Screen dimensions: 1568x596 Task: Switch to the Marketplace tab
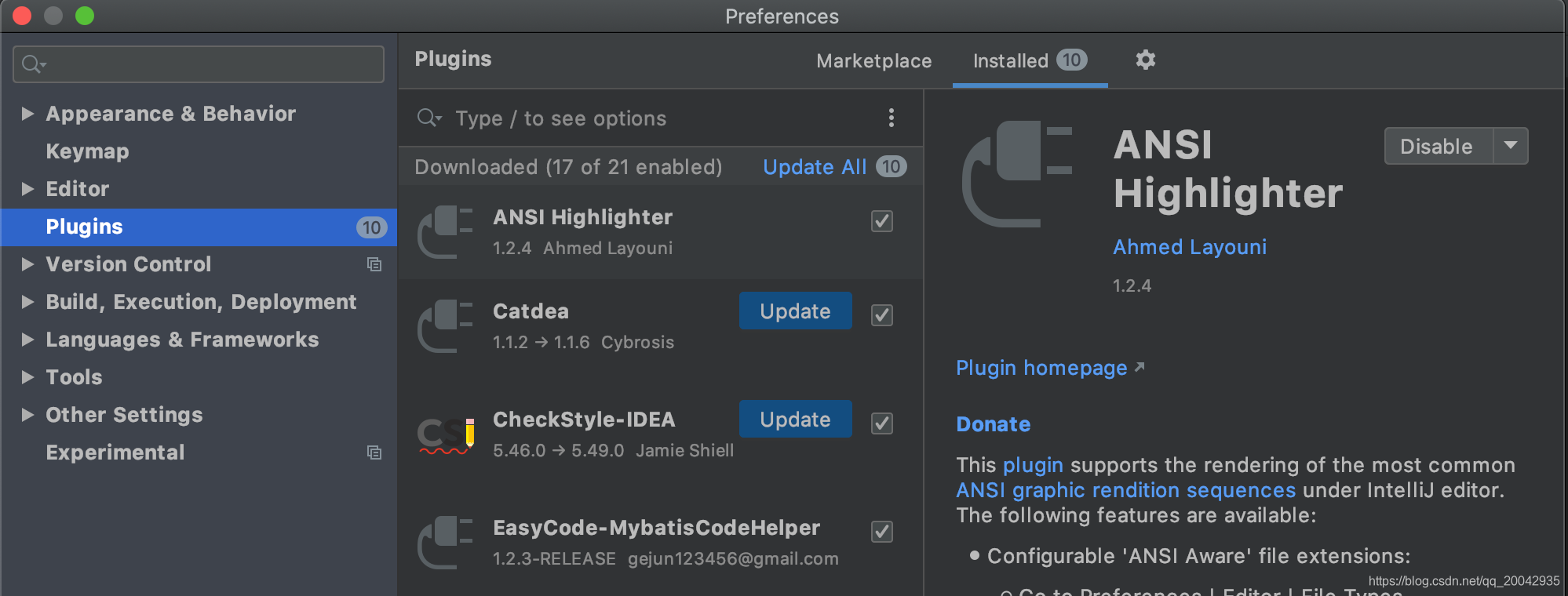[x=873, y=60]
